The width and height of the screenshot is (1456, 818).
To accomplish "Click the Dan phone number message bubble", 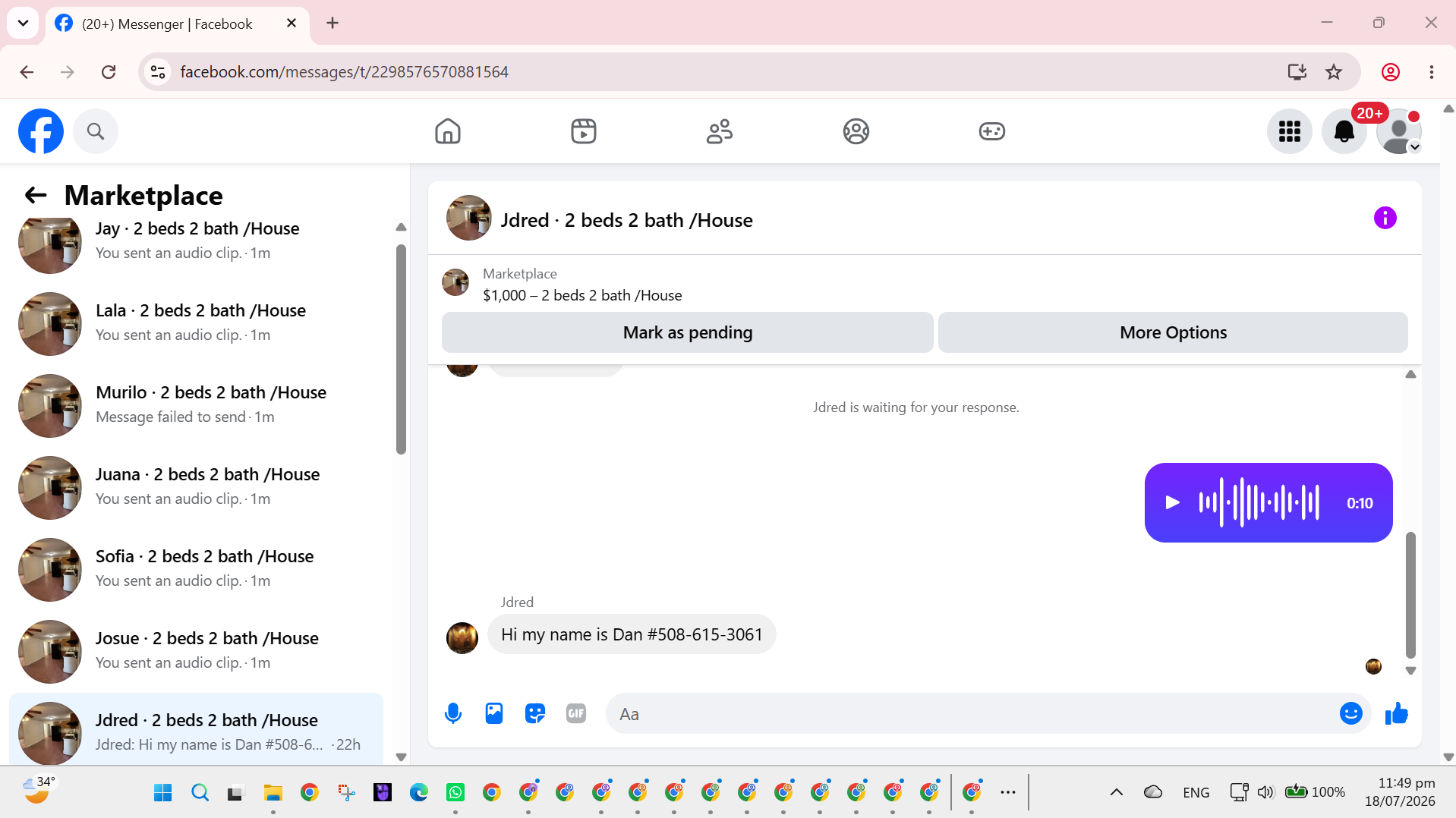I will pos(632,634).
